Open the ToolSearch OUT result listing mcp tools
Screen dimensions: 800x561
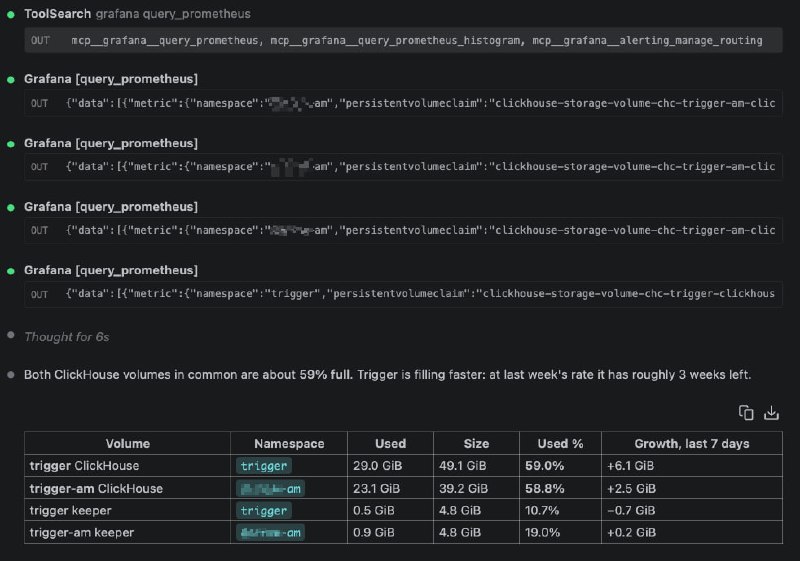pyautogui.click(x=403, y=40)
